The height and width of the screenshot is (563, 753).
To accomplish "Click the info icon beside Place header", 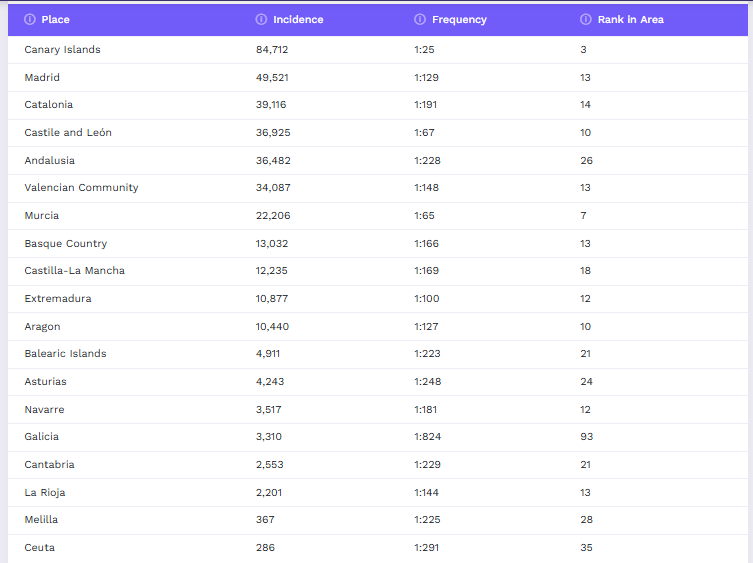I will pyautogui.click(x=30, y=19).
